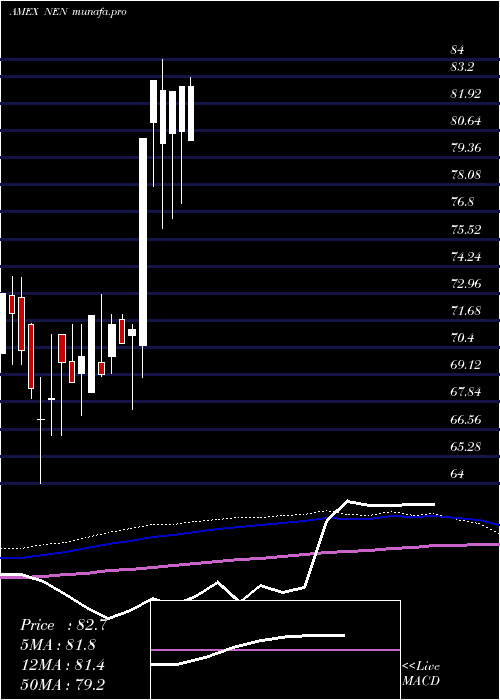This screenshot has height=700, width=500.
Task: Select the 5MA : 81.8 value
Action: coord(58,645)
